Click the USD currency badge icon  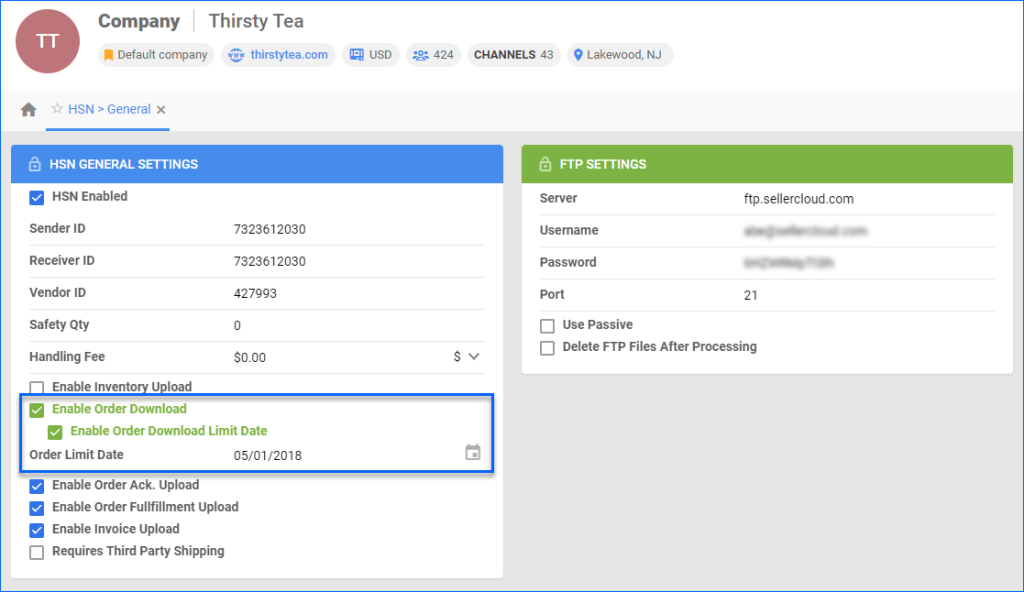(x=355, y=55)
